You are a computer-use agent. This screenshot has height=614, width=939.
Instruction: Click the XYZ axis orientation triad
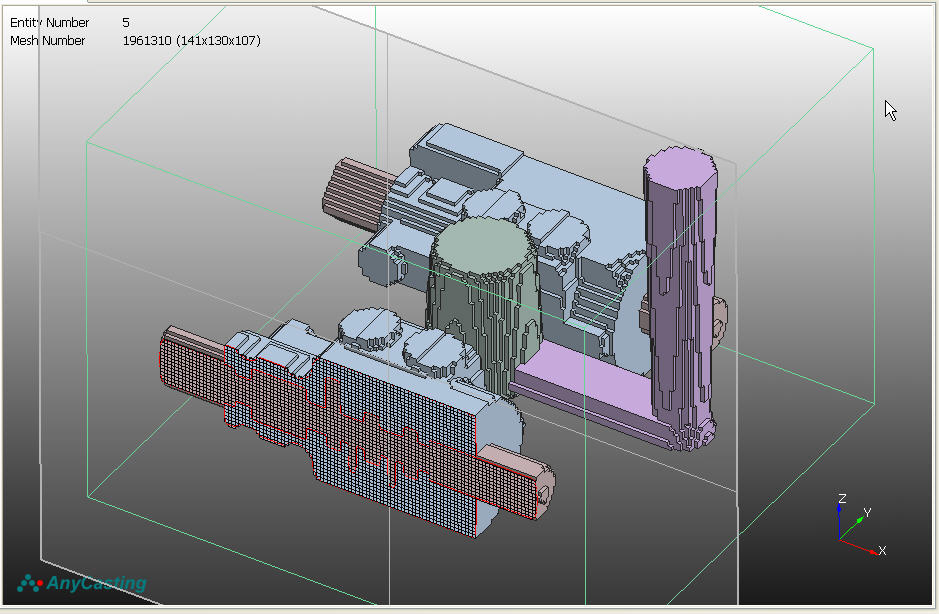coord(860,526)
